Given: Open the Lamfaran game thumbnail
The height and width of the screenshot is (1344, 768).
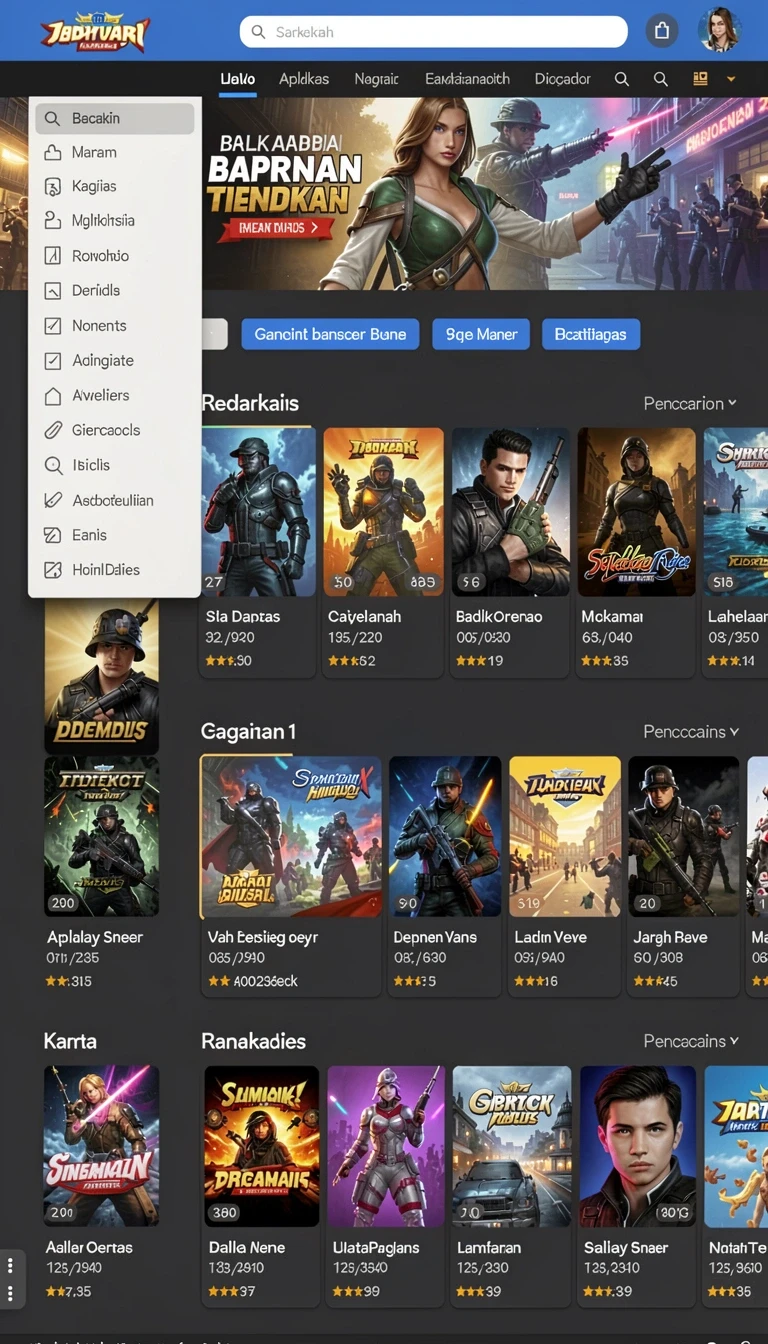Looking at the screenshot, I should coord(512,1146).
